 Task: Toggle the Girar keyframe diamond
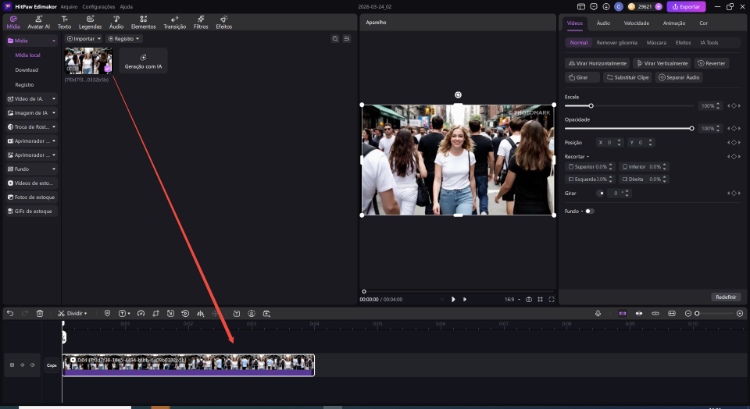734,193
